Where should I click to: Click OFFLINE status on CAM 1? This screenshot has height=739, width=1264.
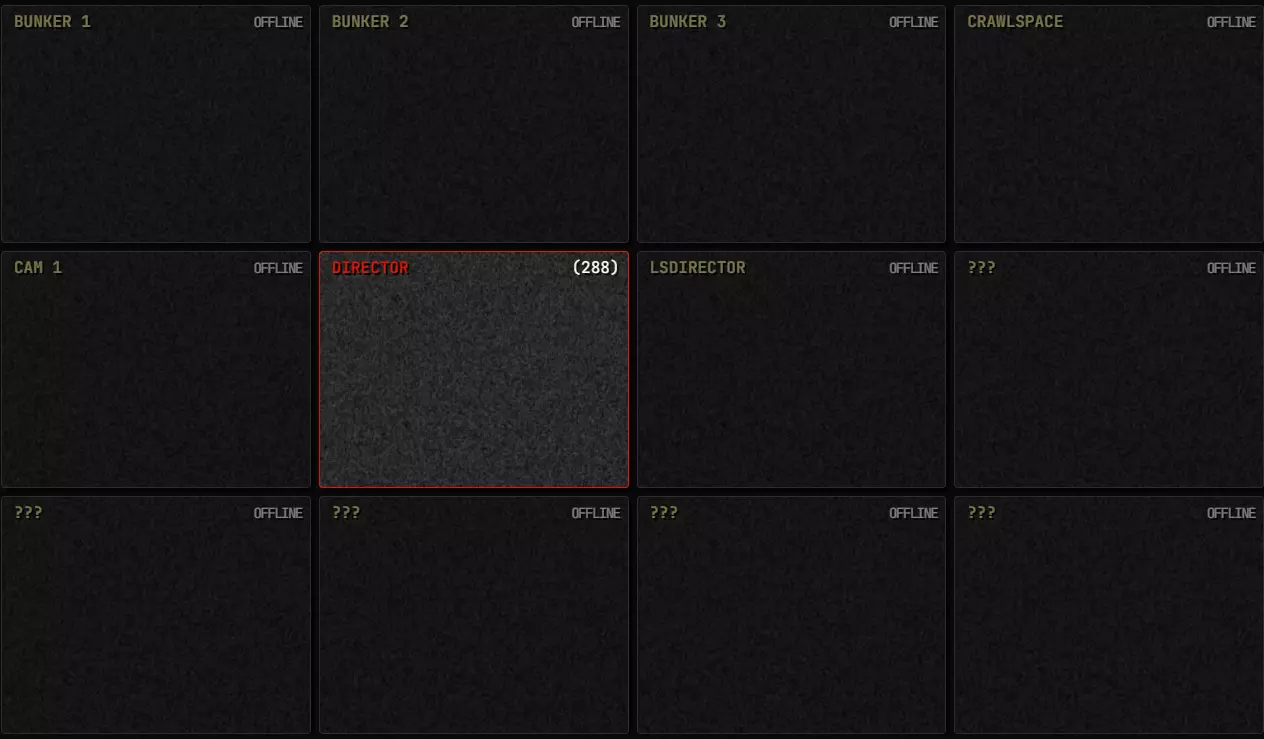[278, 268]
